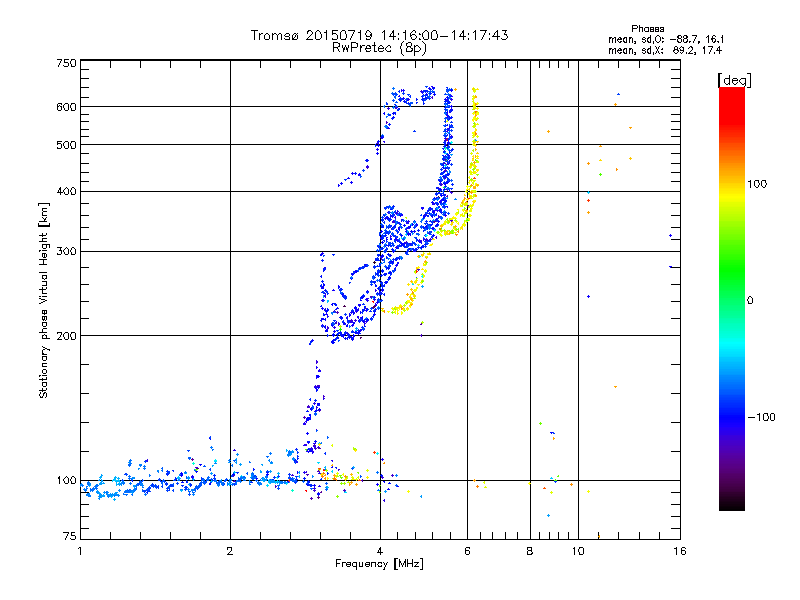The height and width of the screenshot is (600, 800).
Task: Click x-axis tick label '2'
Action: pyautogui.click(x=230, y=551)
